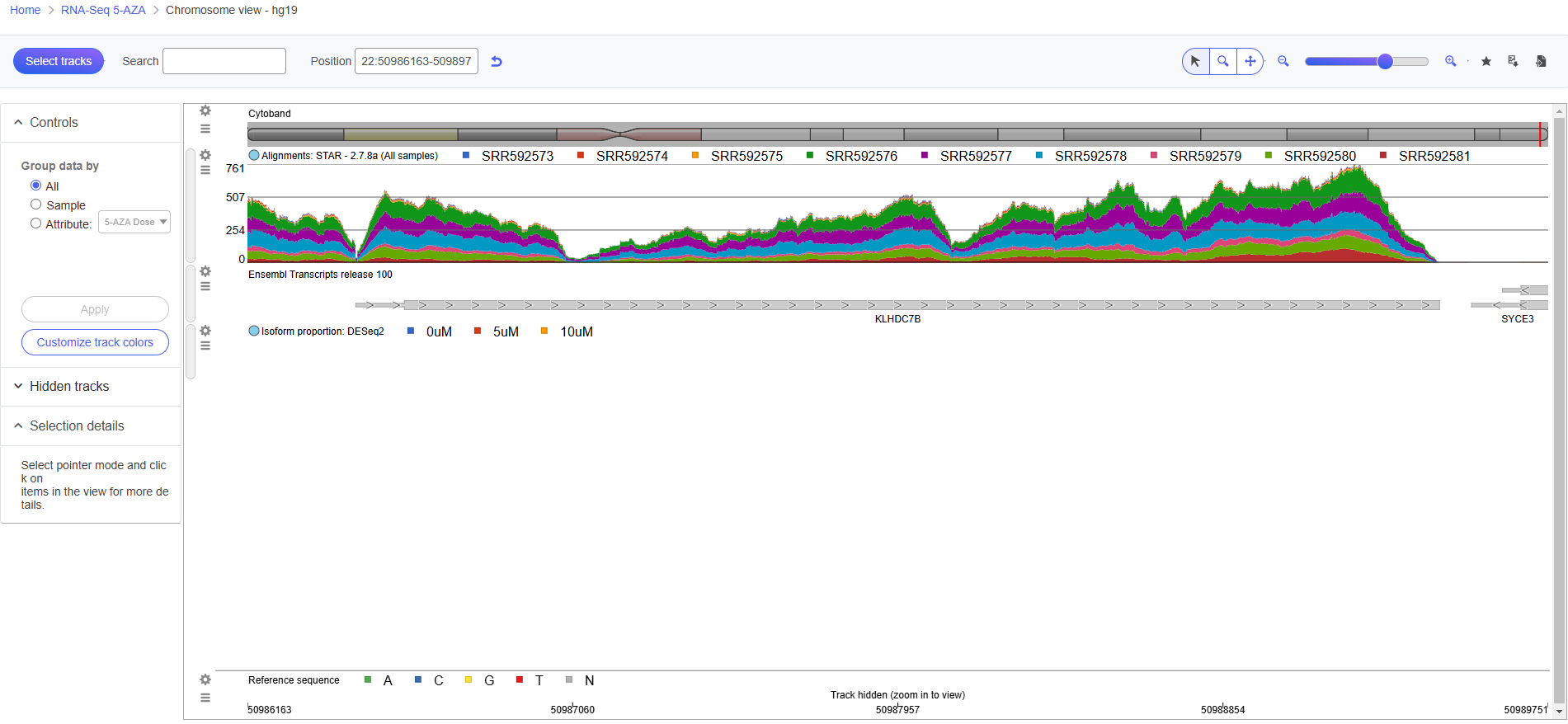Open Alignments track gear settings
The height and width of the screenshot is (724, 1568).
click(205, 155)
